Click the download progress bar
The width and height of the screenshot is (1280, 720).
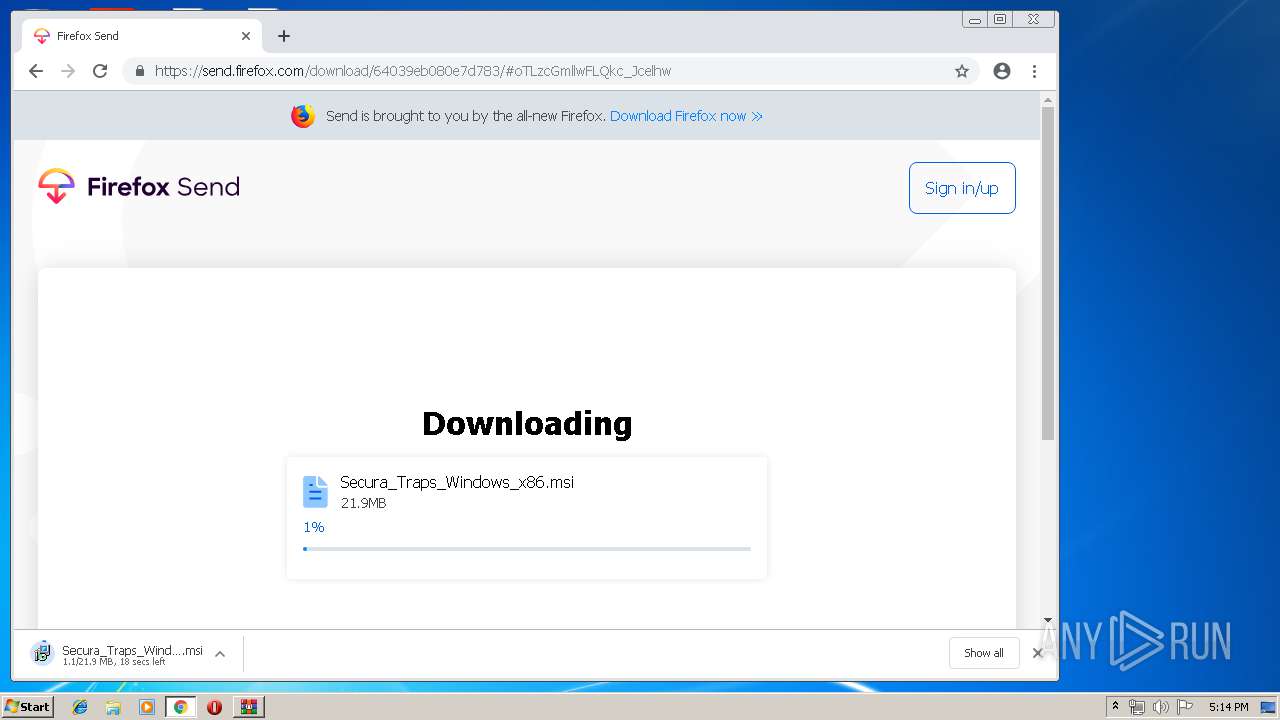527,549
